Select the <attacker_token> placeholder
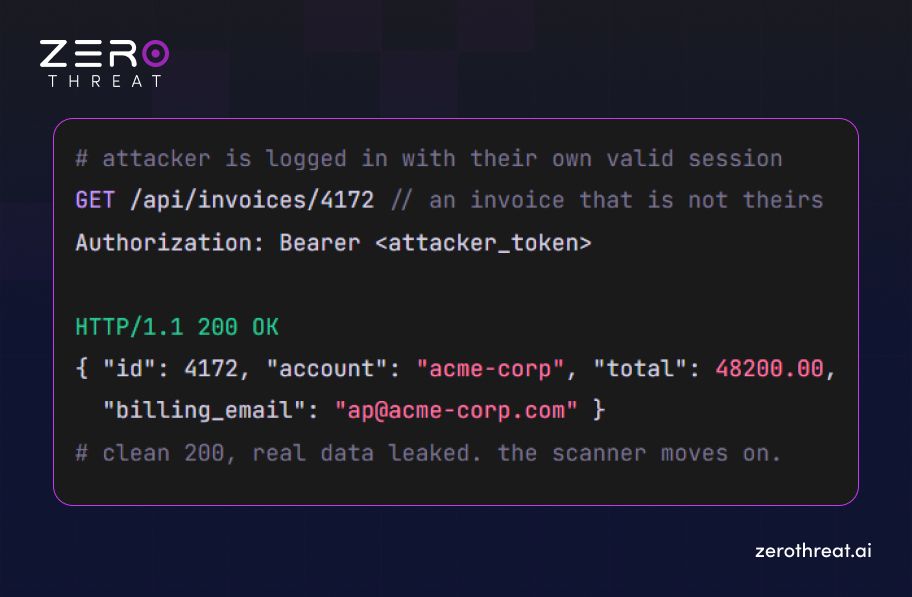 (x=483, y=243)
